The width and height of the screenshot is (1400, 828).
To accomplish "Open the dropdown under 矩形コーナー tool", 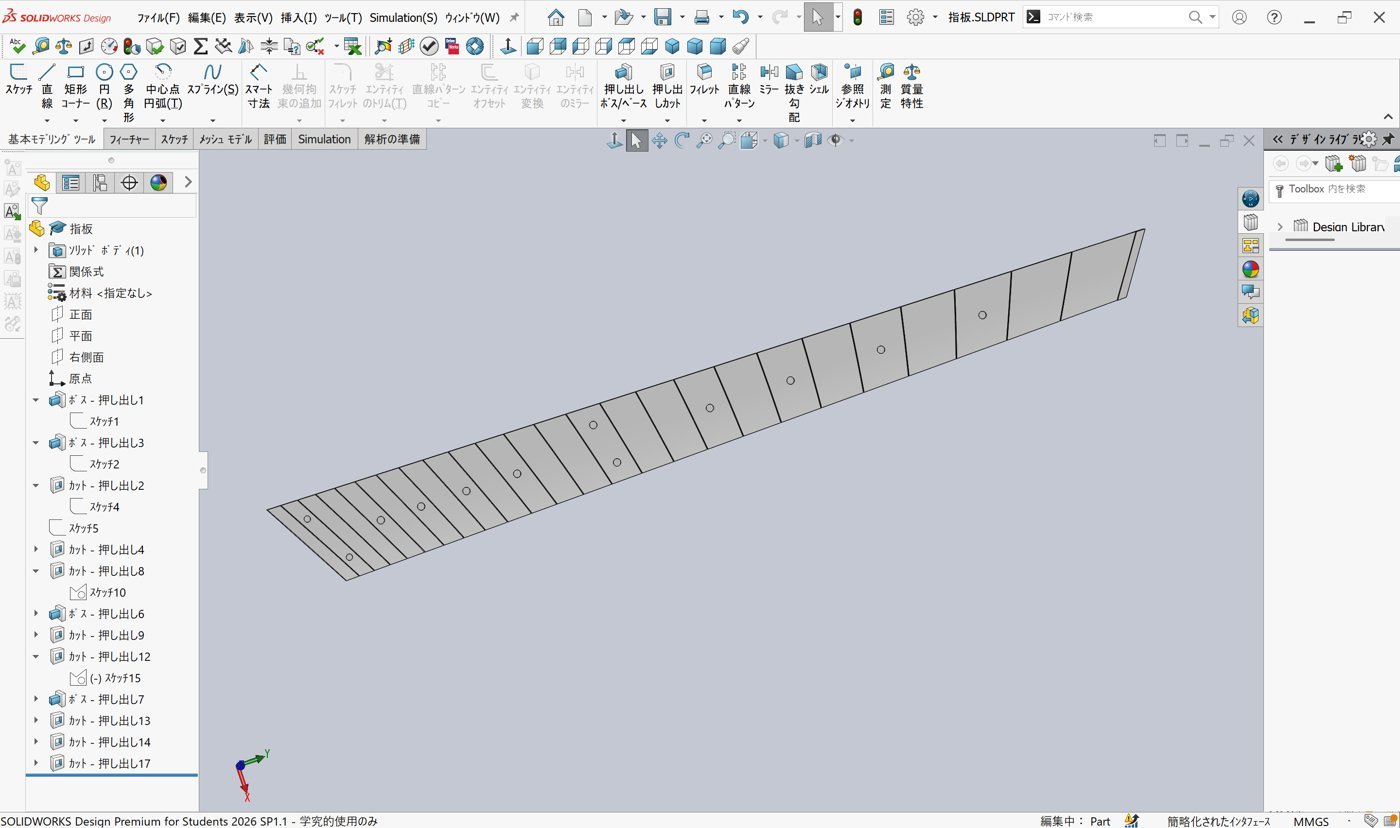I will point(76,120).
